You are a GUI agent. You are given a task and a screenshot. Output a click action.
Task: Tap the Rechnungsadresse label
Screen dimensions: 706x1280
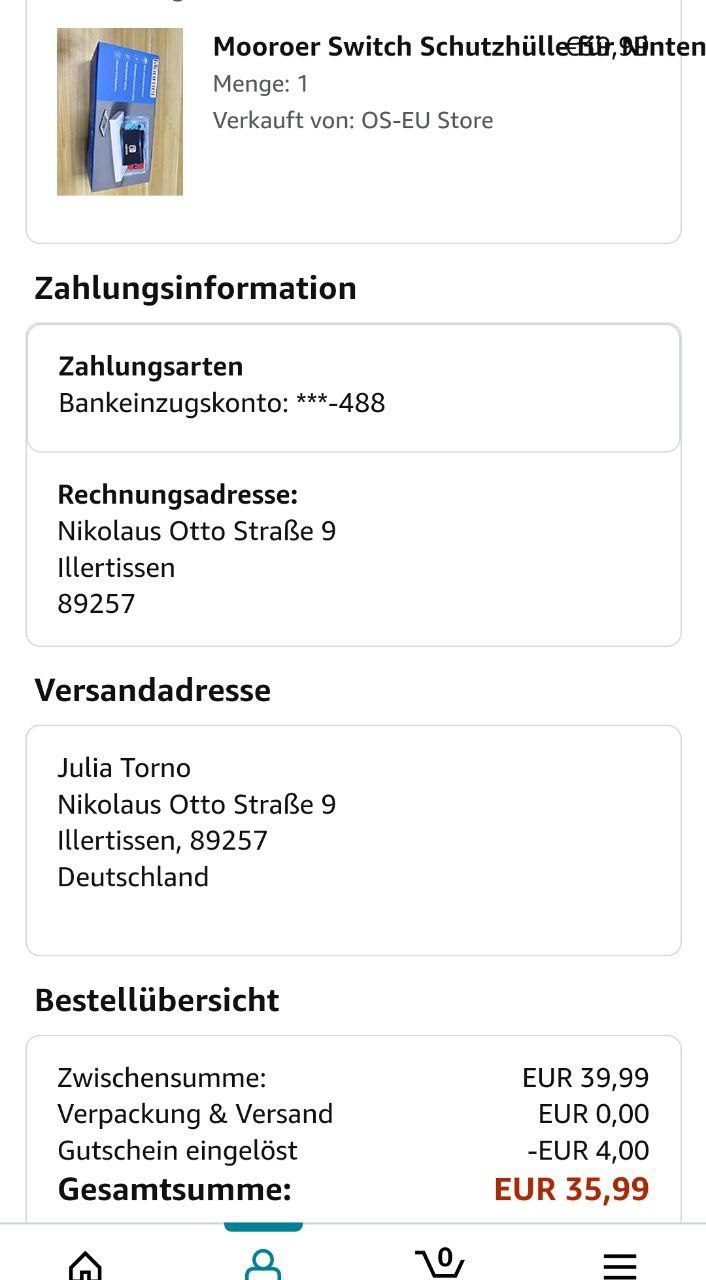tap(178, 494)
